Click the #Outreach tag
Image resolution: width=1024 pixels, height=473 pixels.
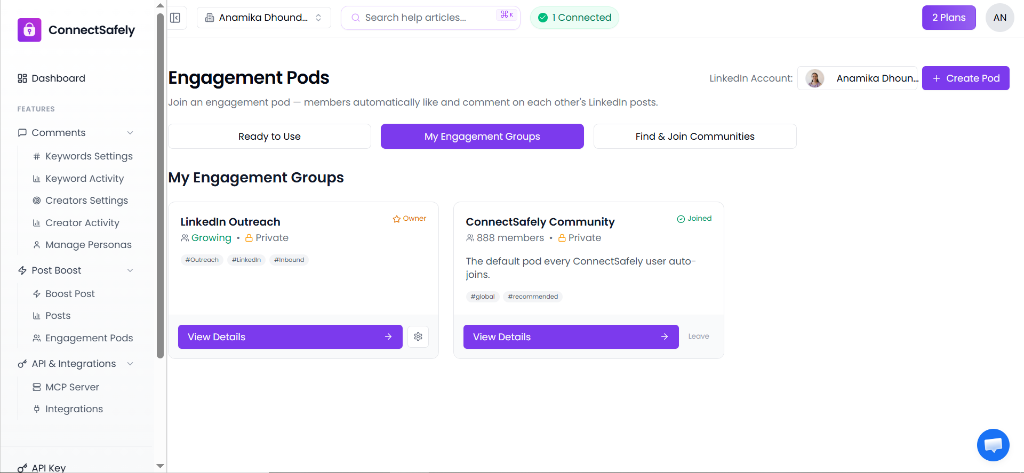point(202,259)
